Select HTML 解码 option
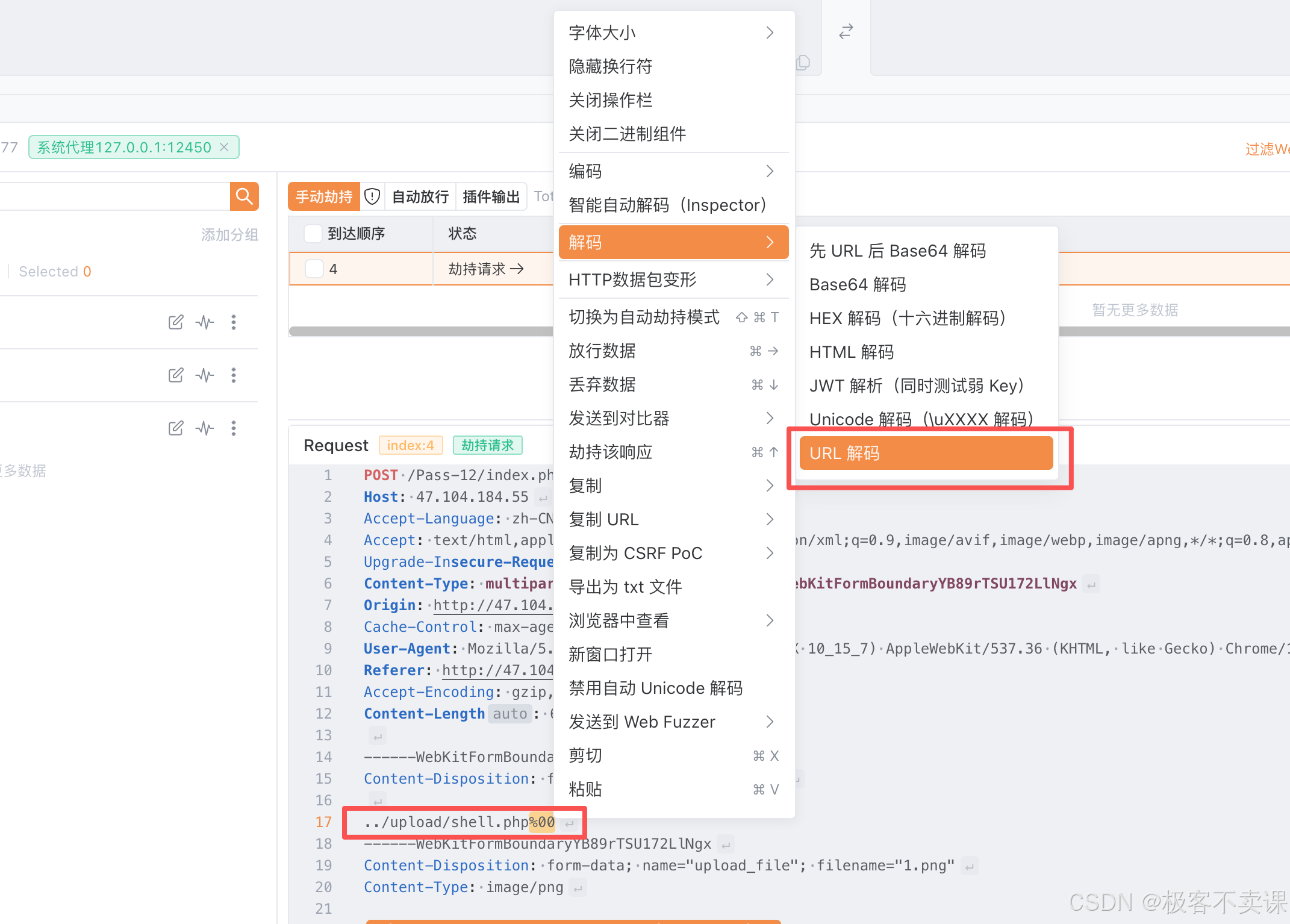This screenshot has width=1290, height=924. tap(926, 352)
